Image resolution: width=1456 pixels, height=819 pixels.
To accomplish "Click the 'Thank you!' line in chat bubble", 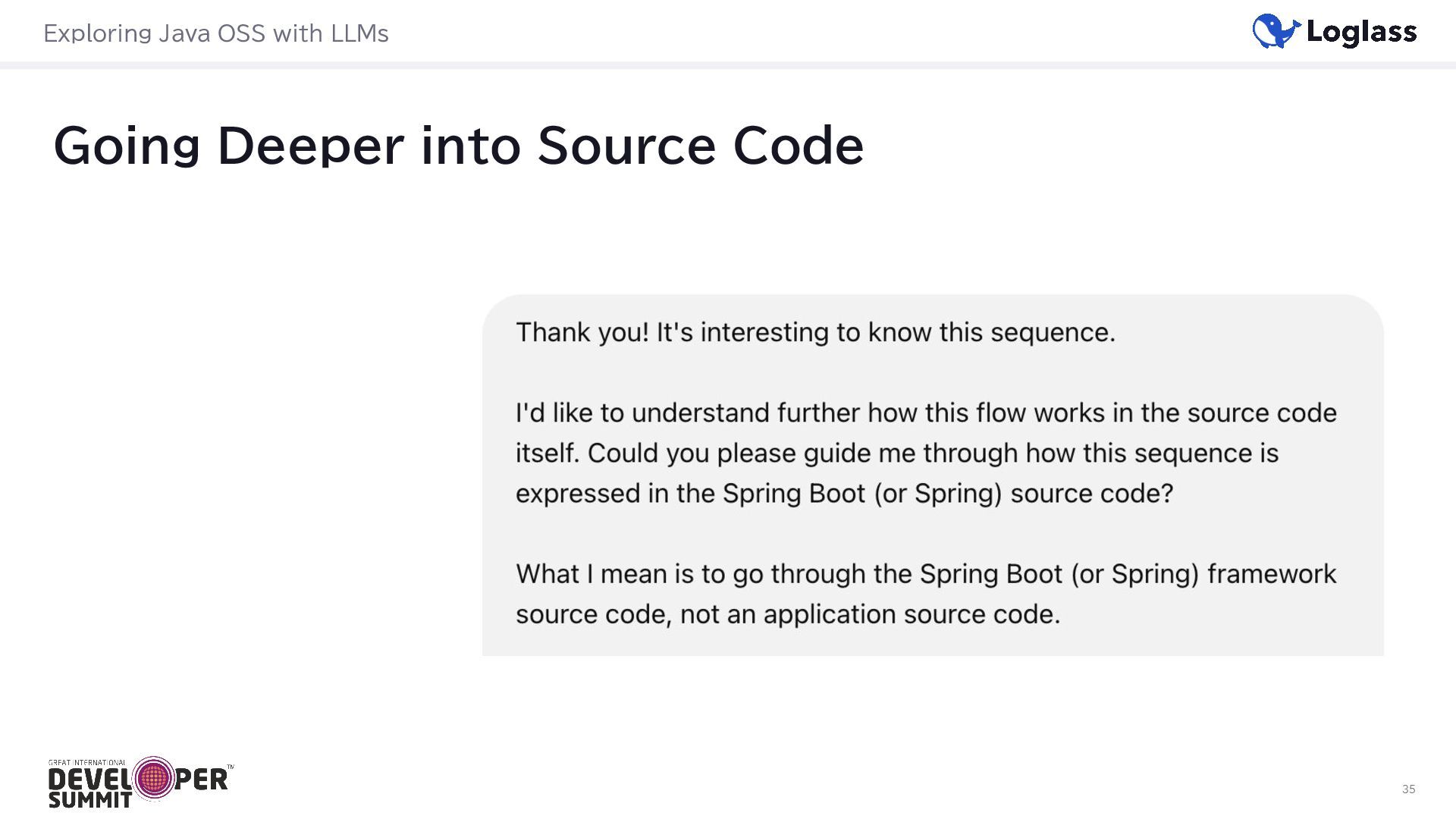I will (x=814, y=332).
